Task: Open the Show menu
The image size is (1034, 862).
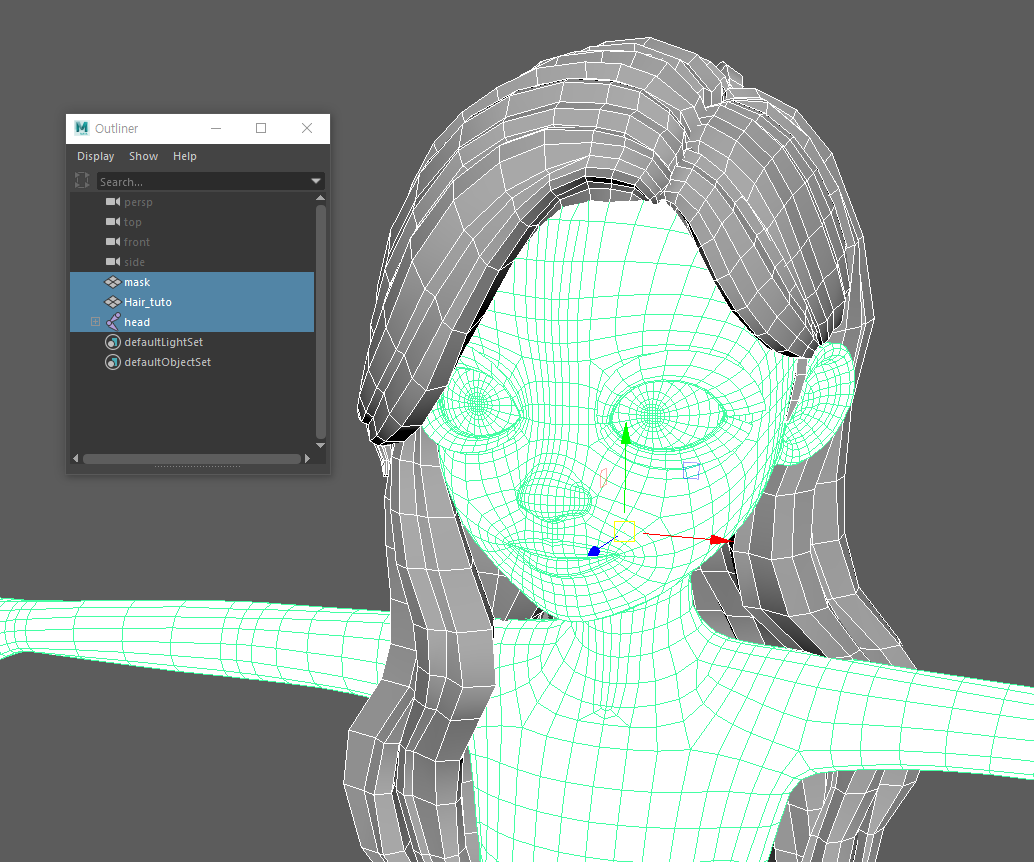Action: coord(143,156)
